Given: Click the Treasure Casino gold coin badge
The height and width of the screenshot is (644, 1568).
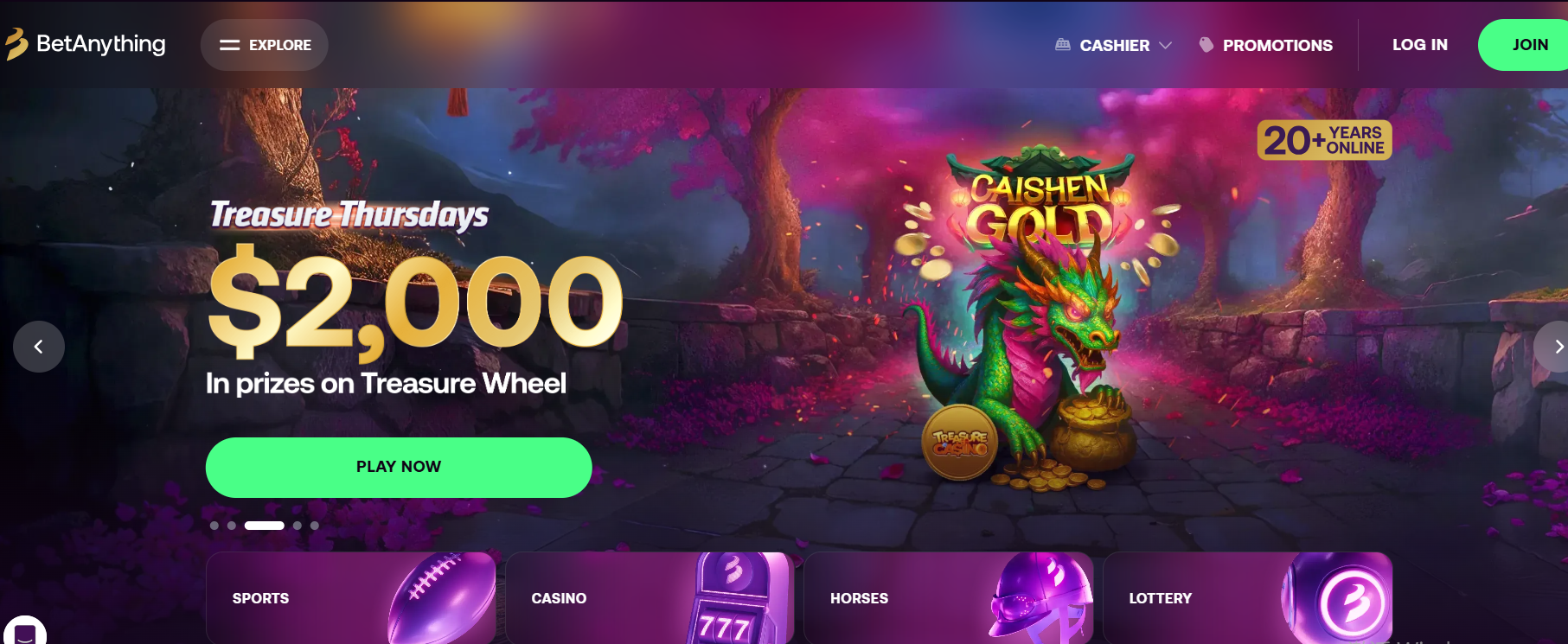Looking at the screenshot, I should [x=960, y=443].
